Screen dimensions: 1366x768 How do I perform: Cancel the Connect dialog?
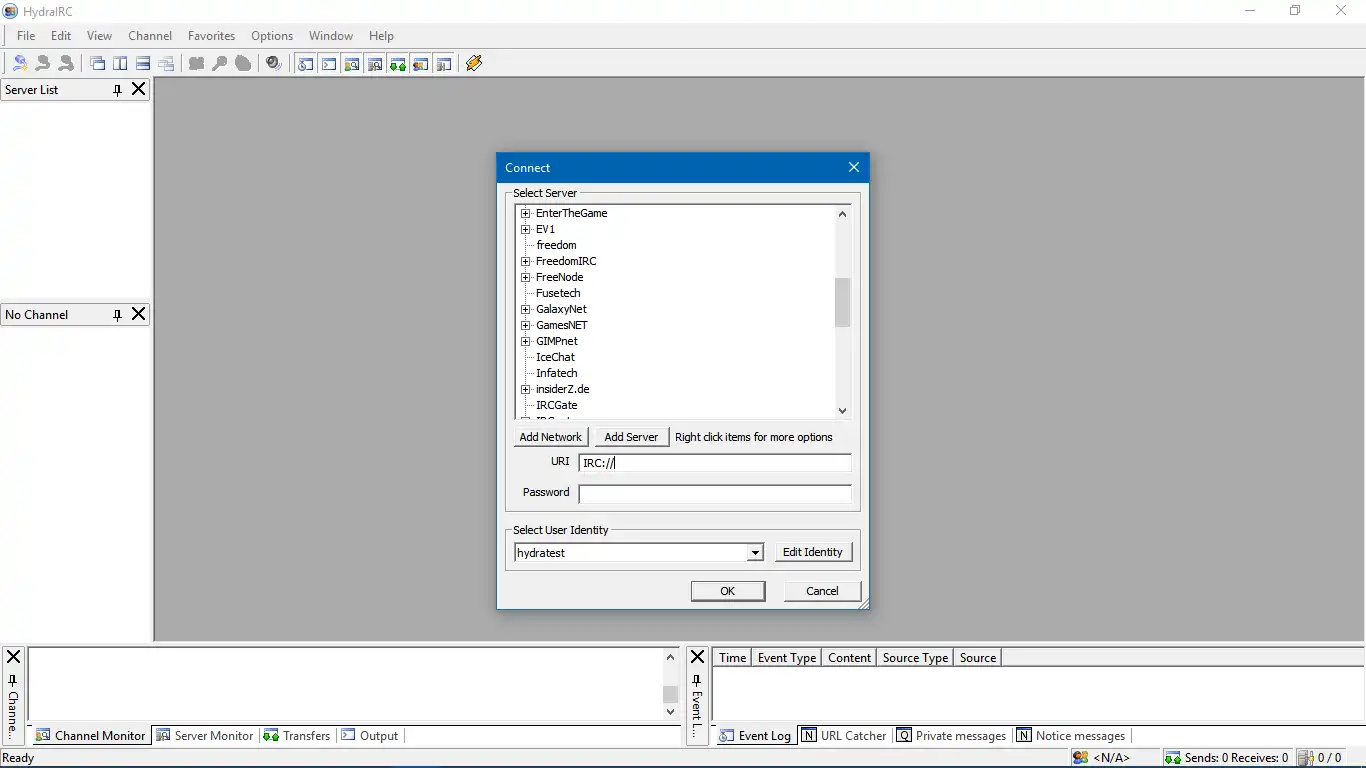pos(822,591)
